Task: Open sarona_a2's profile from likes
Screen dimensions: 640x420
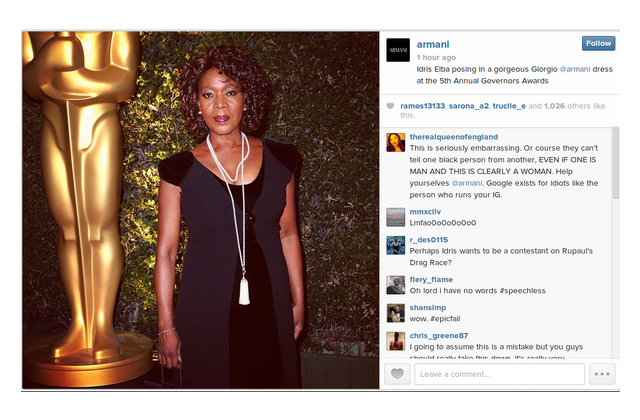Action: click(469, 106)
